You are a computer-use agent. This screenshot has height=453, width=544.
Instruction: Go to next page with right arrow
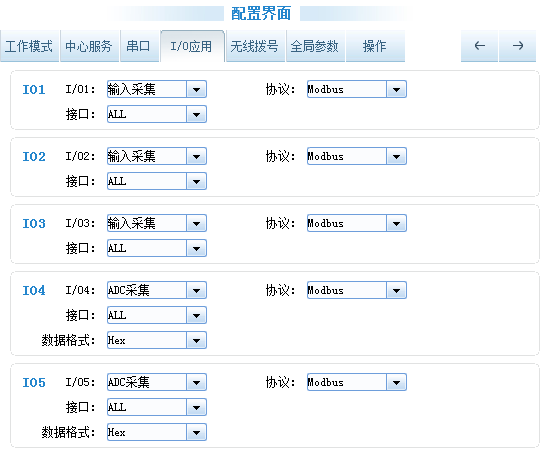click(x=518, y=46)
